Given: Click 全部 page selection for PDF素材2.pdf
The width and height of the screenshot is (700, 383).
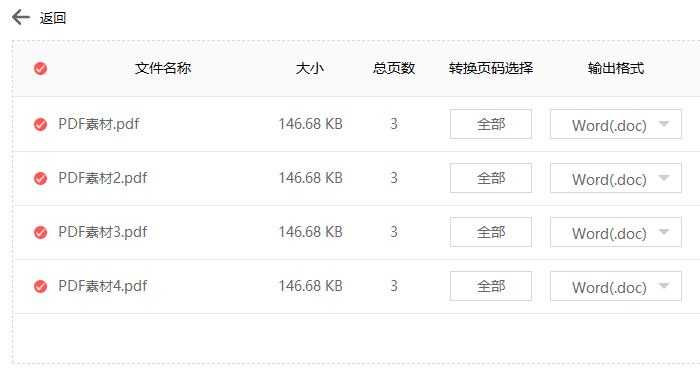Looking at the screenshot, I should pyautogui.click(x=491, y=178).
